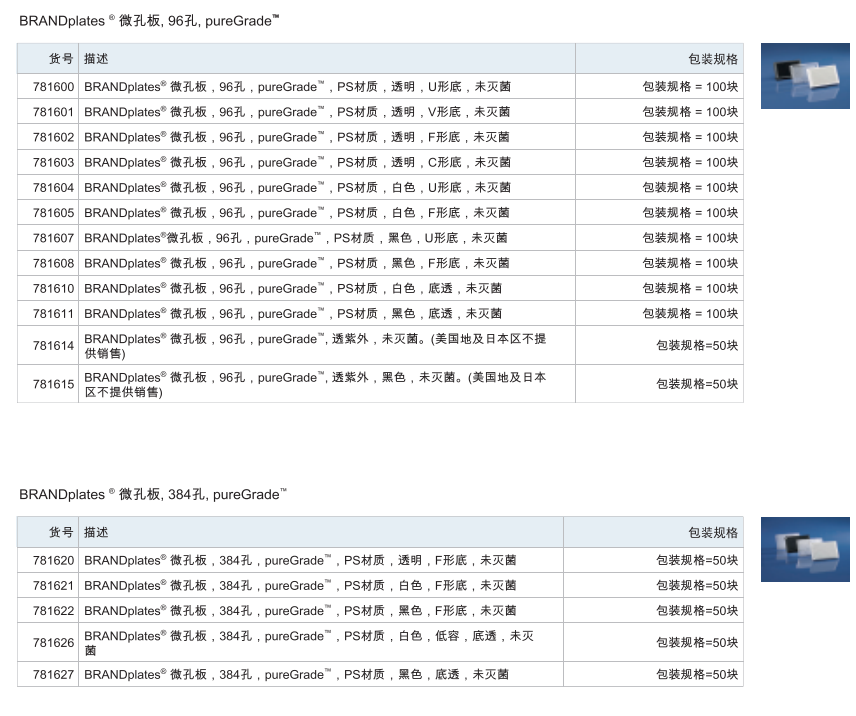Click 包装规格 = 100块 in row 781607
Screen dimensions: 856x716
(690, 238)
